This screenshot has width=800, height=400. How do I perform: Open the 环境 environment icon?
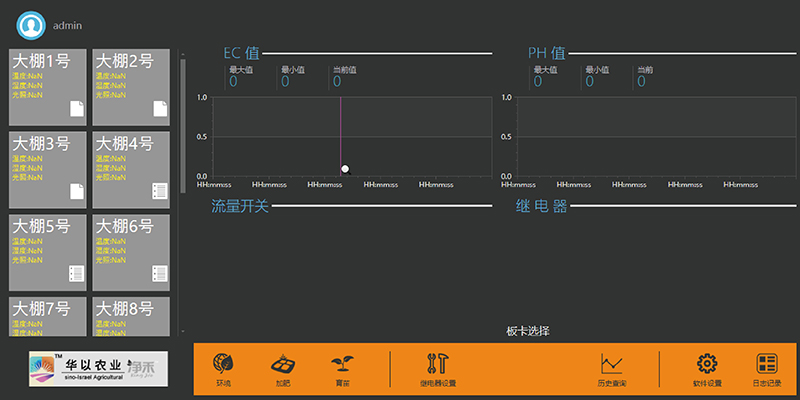pos(223,364)
